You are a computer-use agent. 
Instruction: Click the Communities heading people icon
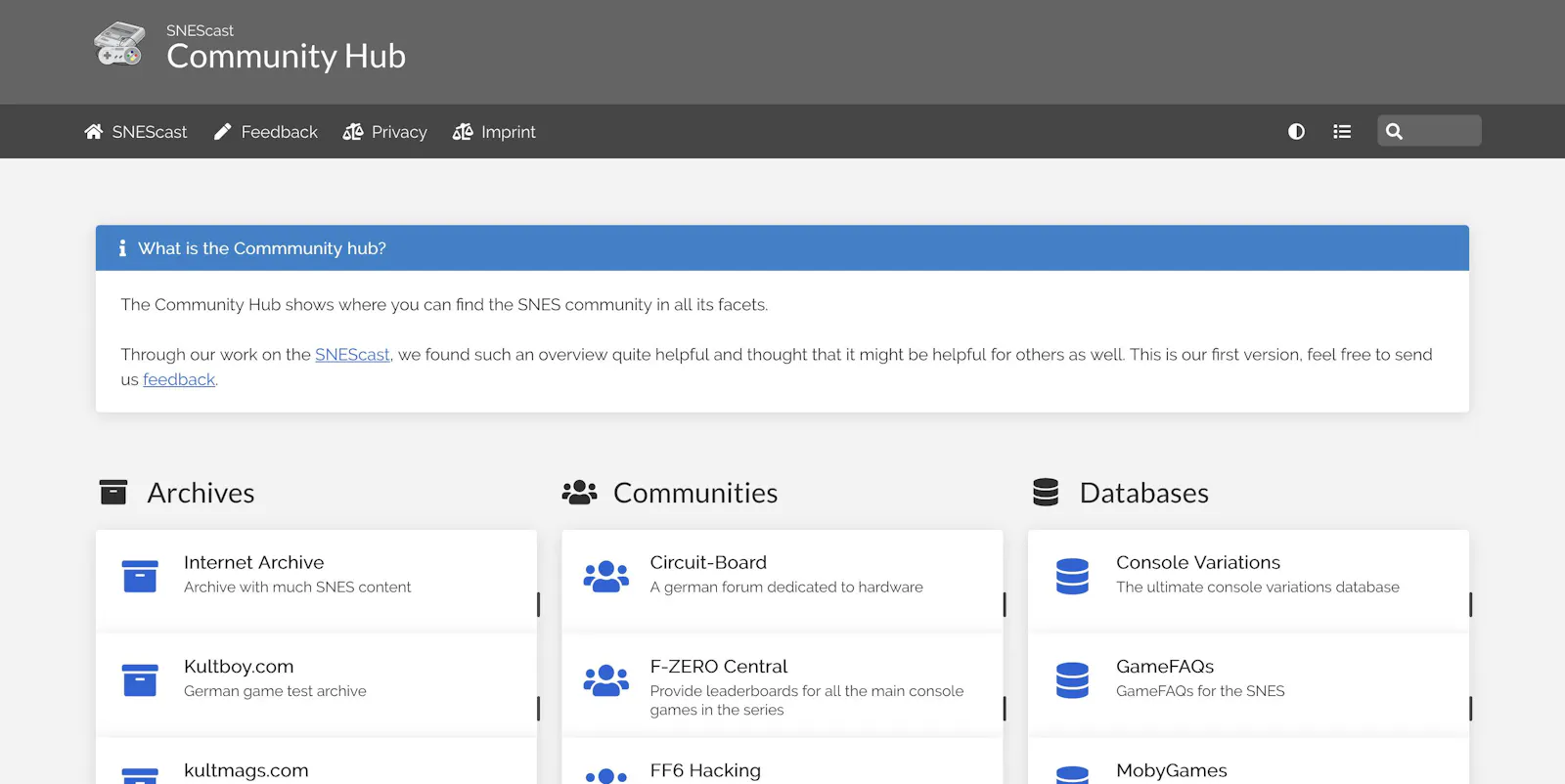579,492
